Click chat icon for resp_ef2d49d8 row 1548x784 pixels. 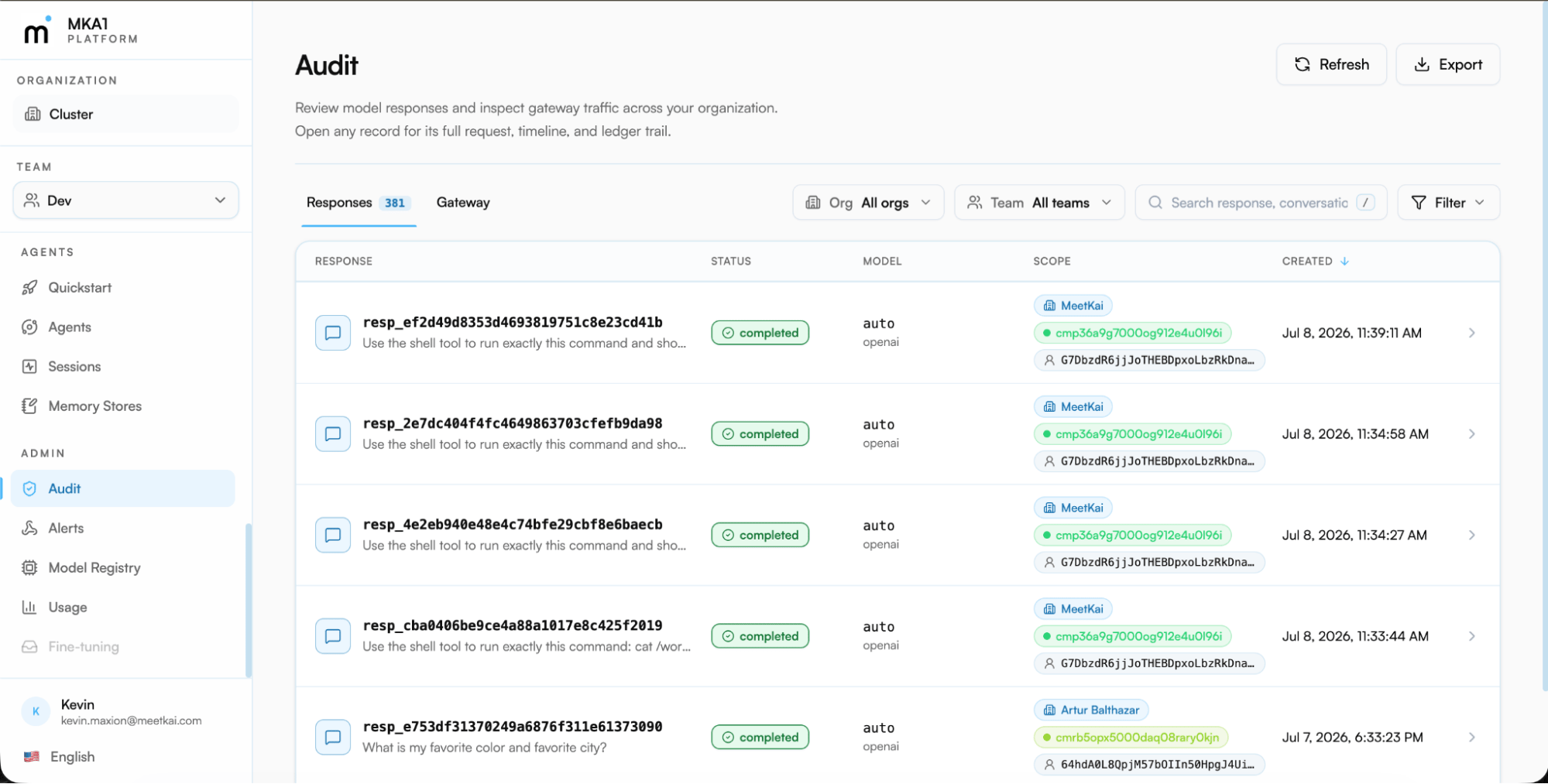tap(333, 333)
